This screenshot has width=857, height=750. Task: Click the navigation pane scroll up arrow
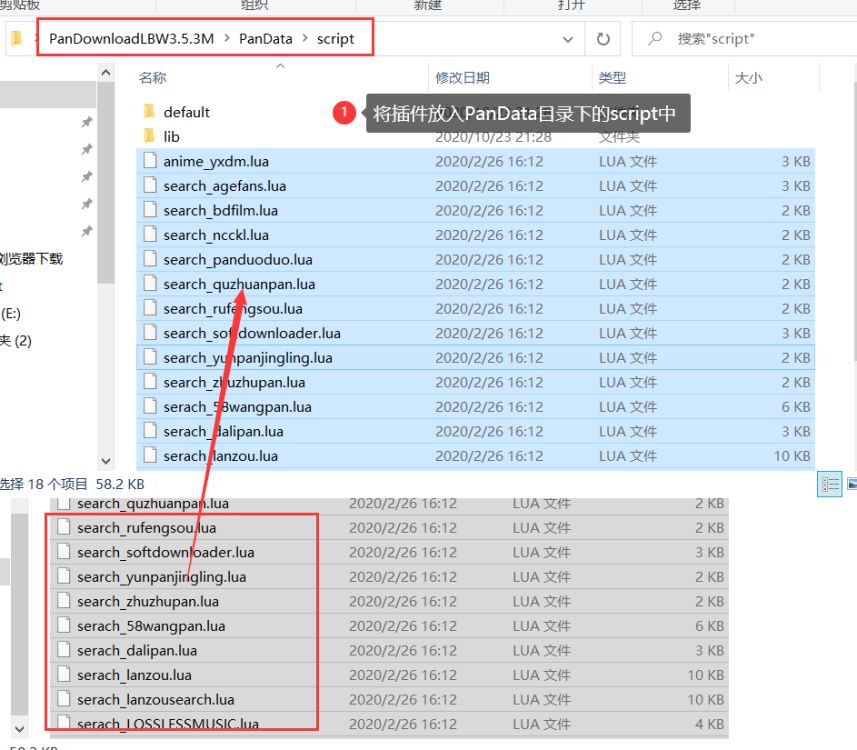click(x=106, y=73)
